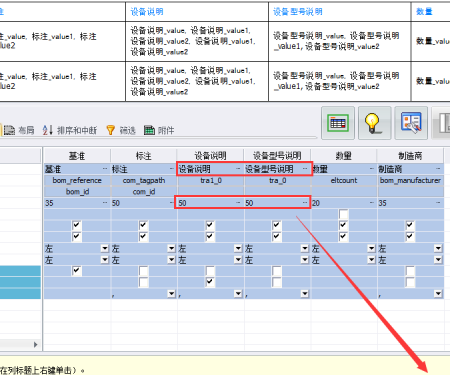Screen dimensions: 450x375
Task: Click the bom_reference field cell
Action: (77, 180)
